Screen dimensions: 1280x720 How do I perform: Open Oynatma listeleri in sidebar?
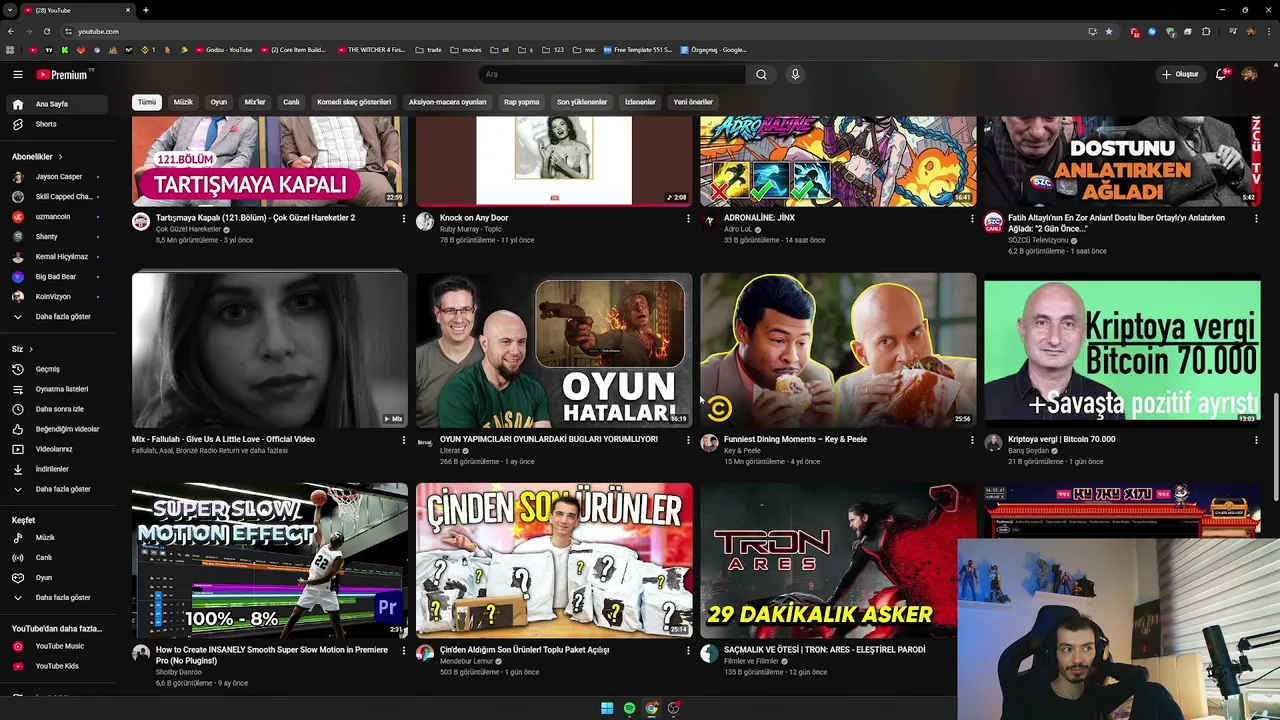coord(56,389)
